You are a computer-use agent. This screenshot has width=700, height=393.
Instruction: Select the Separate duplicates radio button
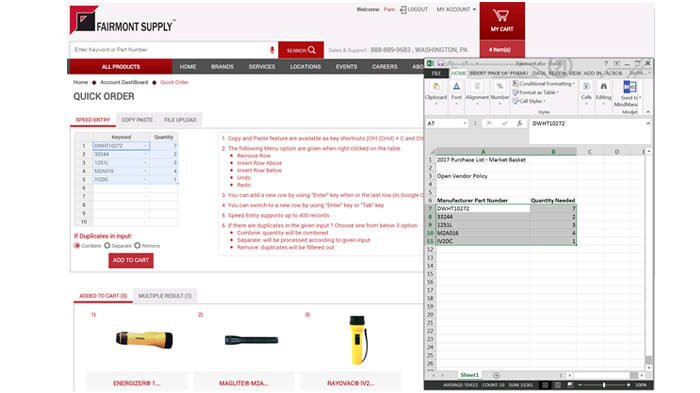[x=107, y=246]
